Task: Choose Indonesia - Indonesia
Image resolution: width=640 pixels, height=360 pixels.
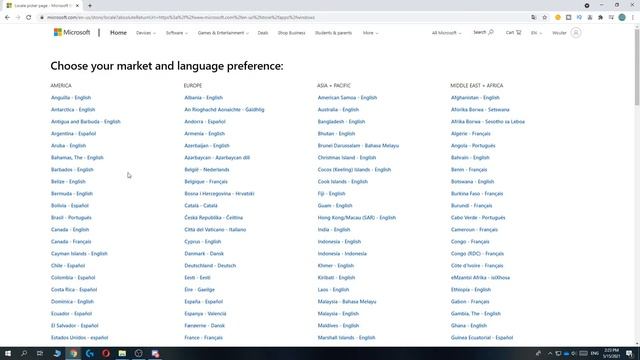Action: click(342, 253)
